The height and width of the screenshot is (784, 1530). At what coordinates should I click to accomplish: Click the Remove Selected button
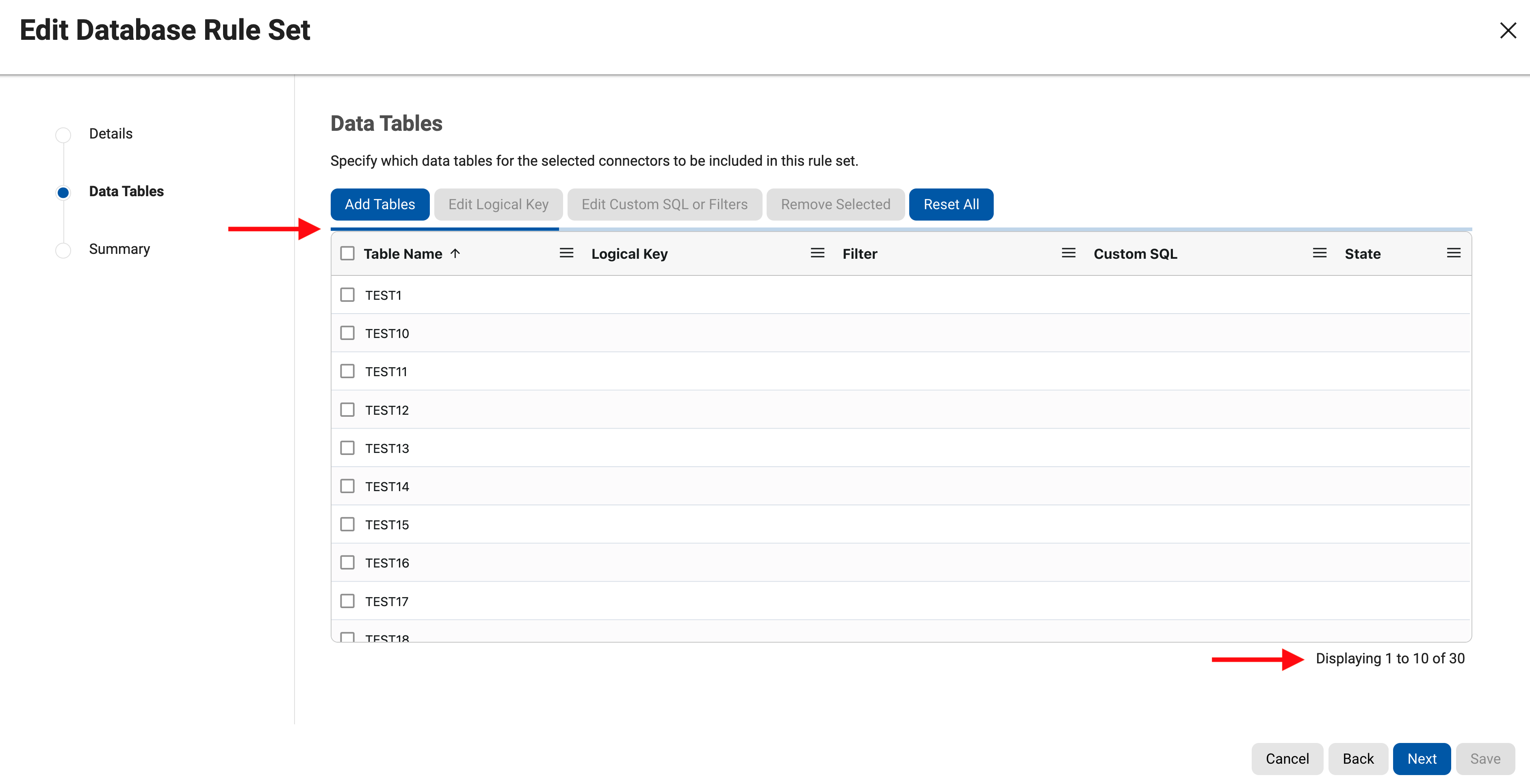(x=835, y=204)
